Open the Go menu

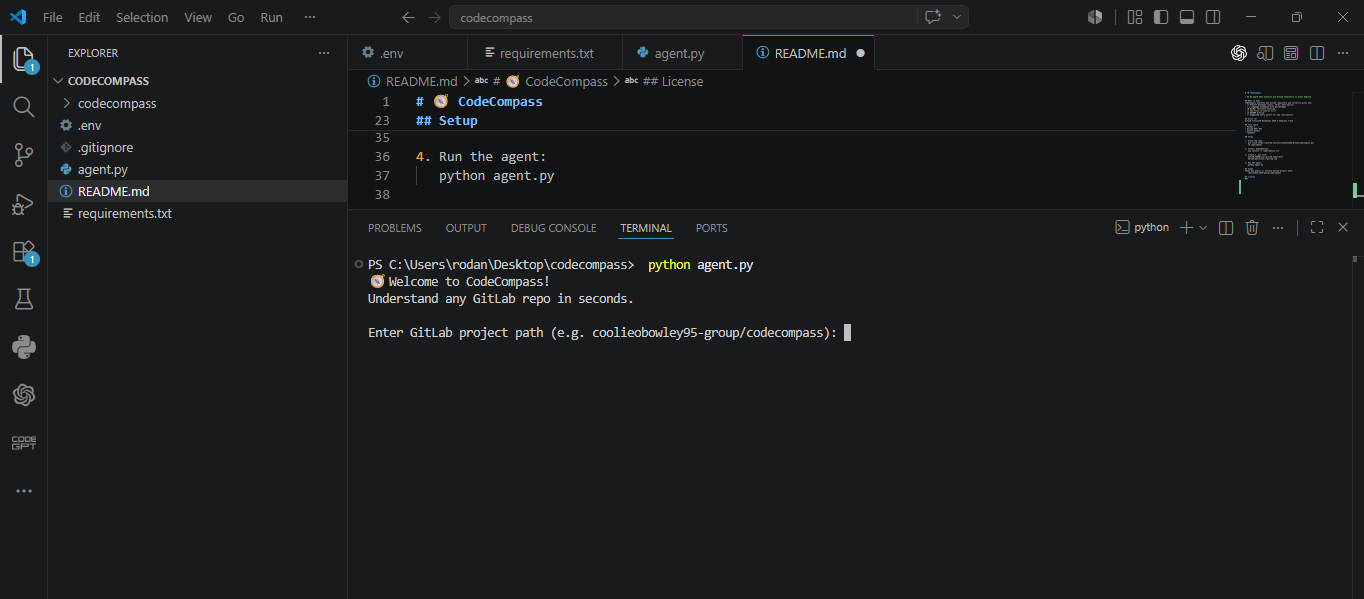click(236, 17)
